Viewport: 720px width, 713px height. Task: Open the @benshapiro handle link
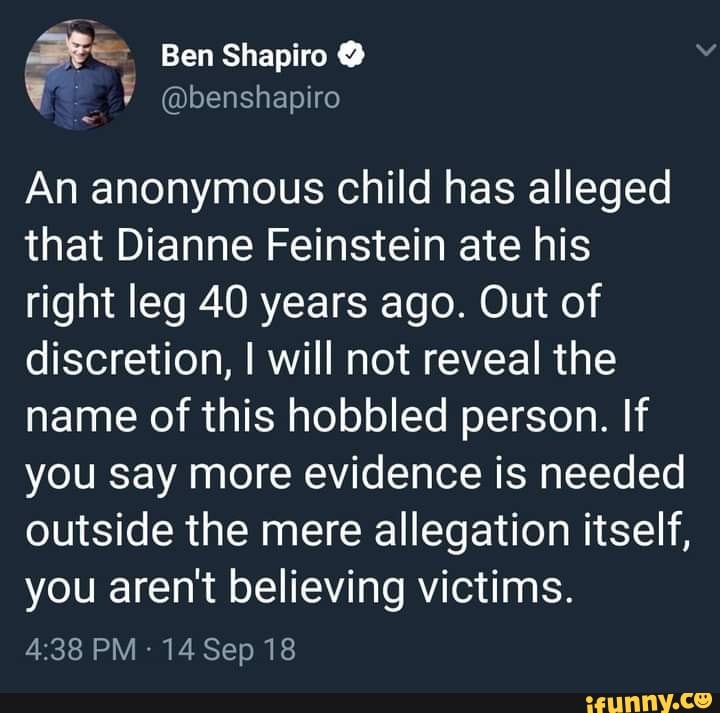pos(251,98)
